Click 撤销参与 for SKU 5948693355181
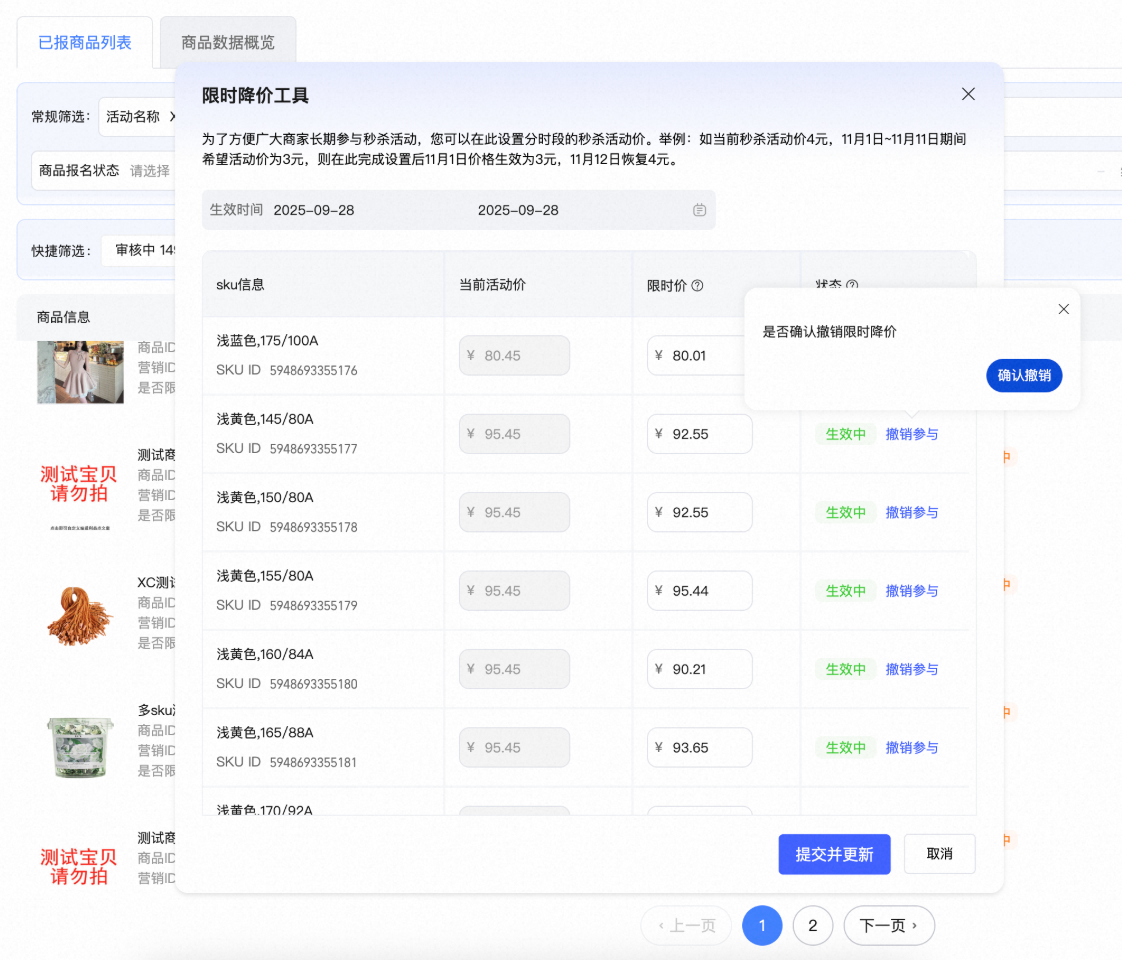The image size is (1122, 960). click(x=912, y=748)
